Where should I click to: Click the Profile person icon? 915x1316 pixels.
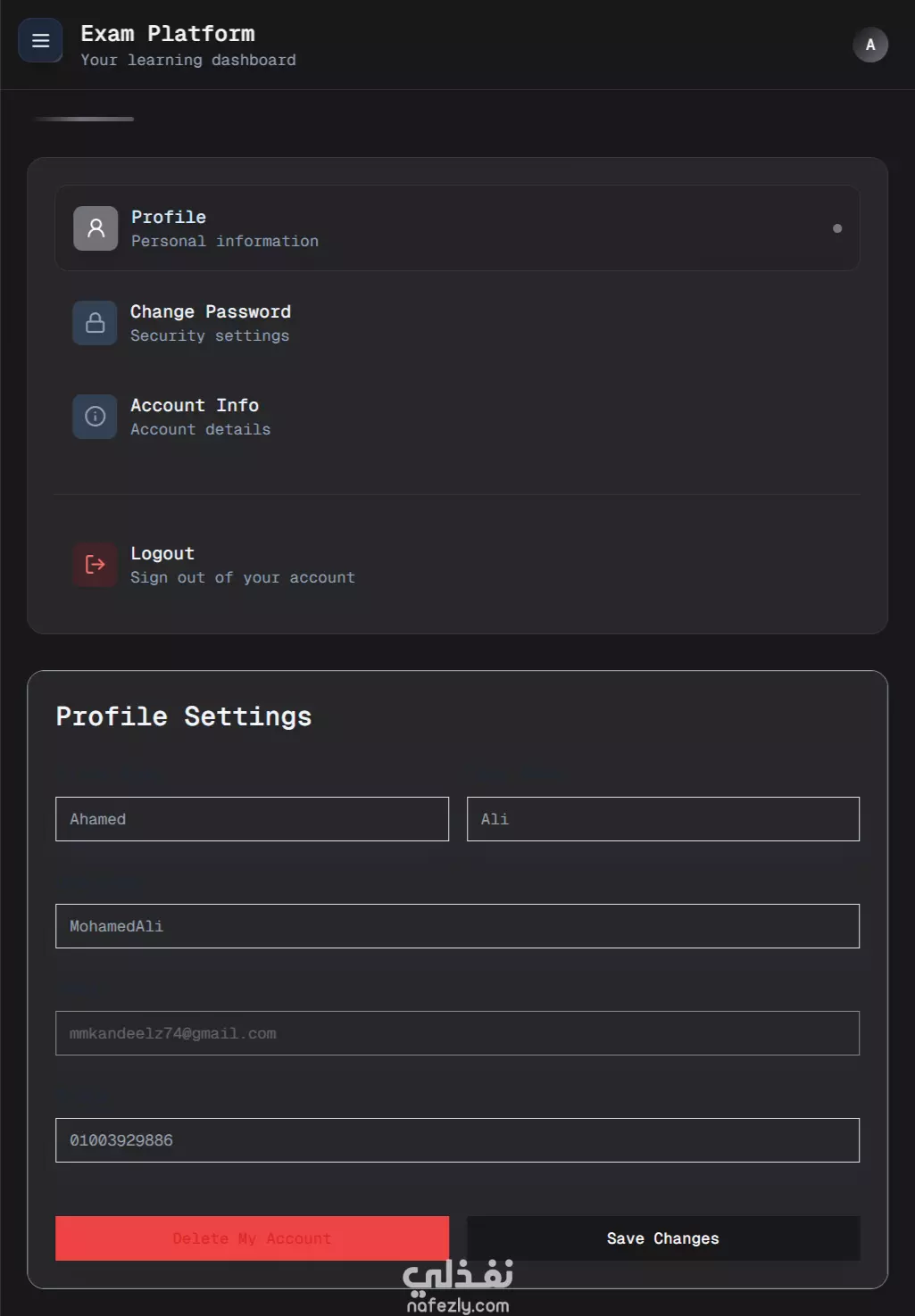coord(96,228)
